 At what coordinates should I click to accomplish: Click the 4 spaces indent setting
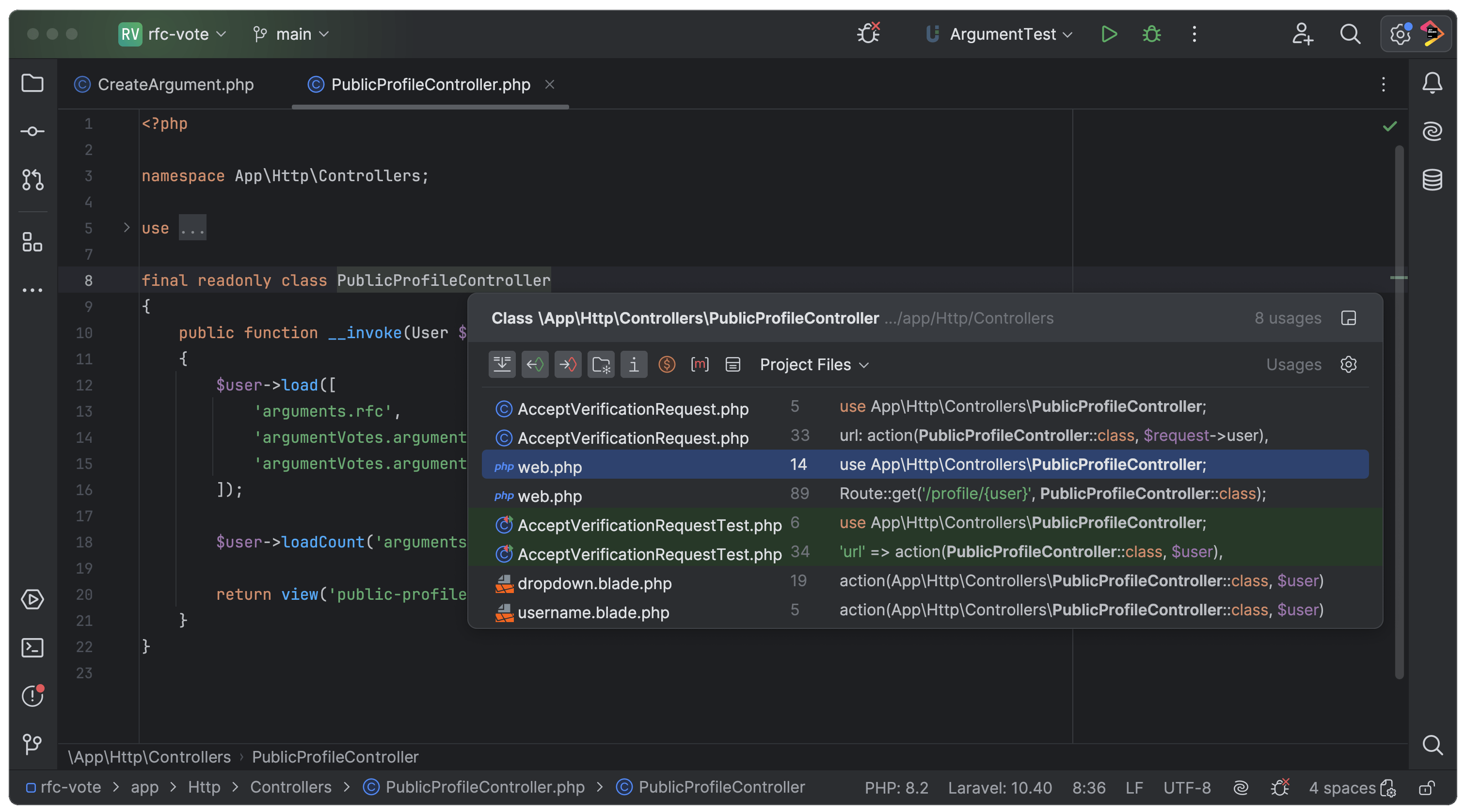point(1341,788)
